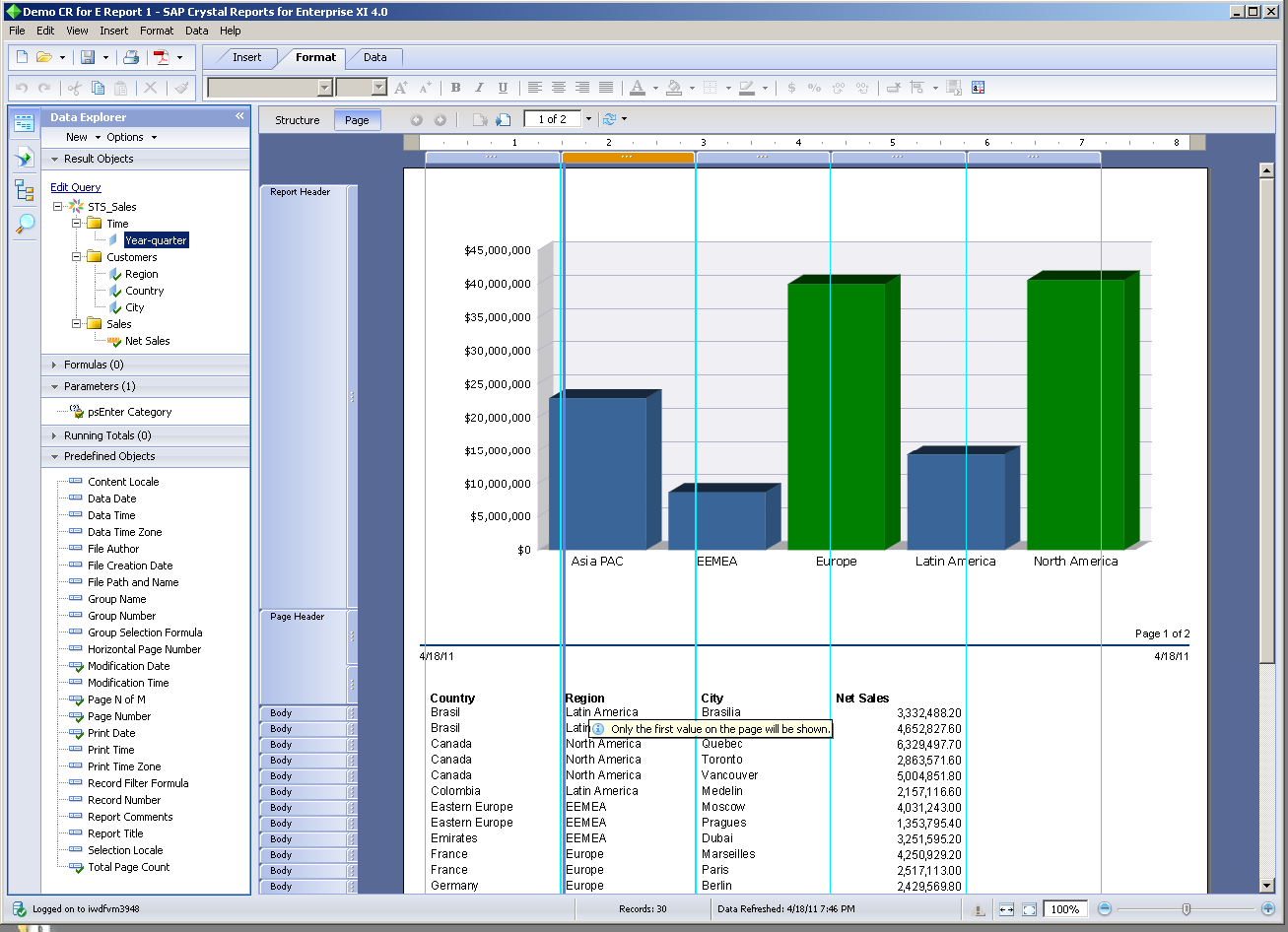Justify text alignment
This screenshot has width=1288, height=932.
tap(606, 88)
